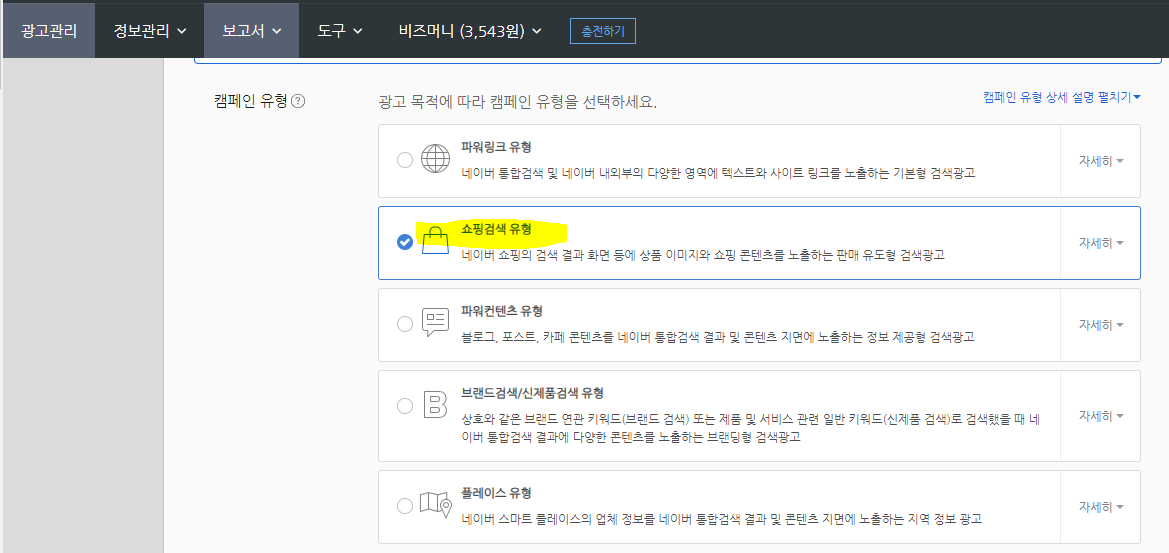Select the 플레이스 유형 radio button
Image resolution: width=1169 pixels, height=553 pixels.
tap(405, 506)
